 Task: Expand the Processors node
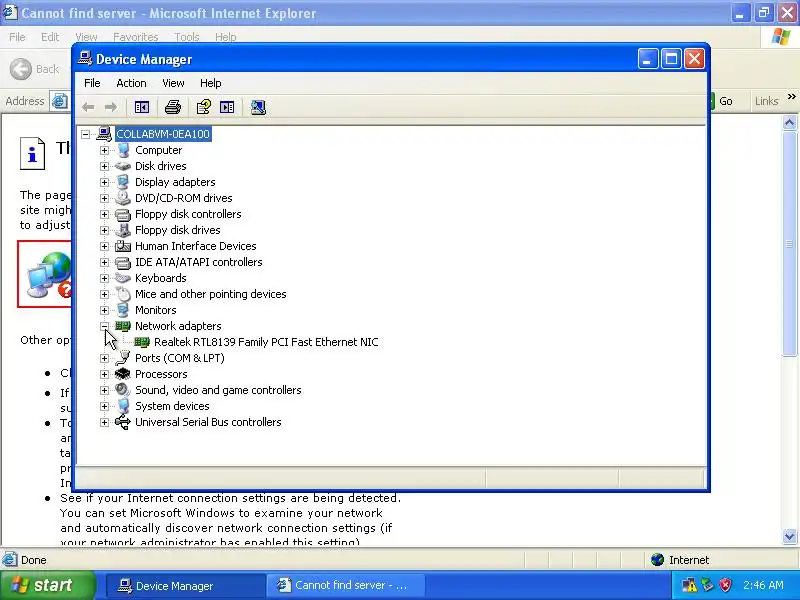(x=104, y=374)
